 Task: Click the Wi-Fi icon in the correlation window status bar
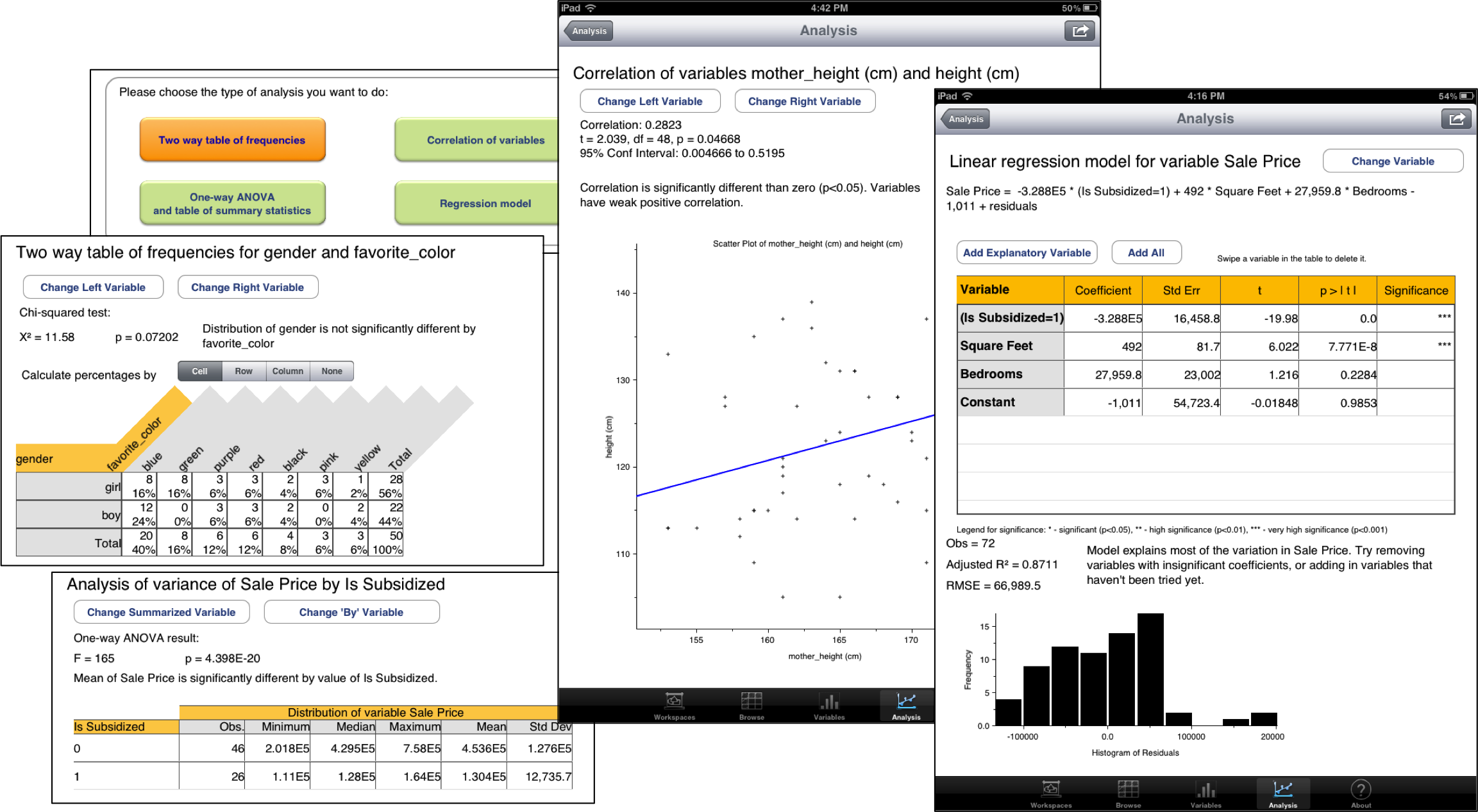pos(591,8)
